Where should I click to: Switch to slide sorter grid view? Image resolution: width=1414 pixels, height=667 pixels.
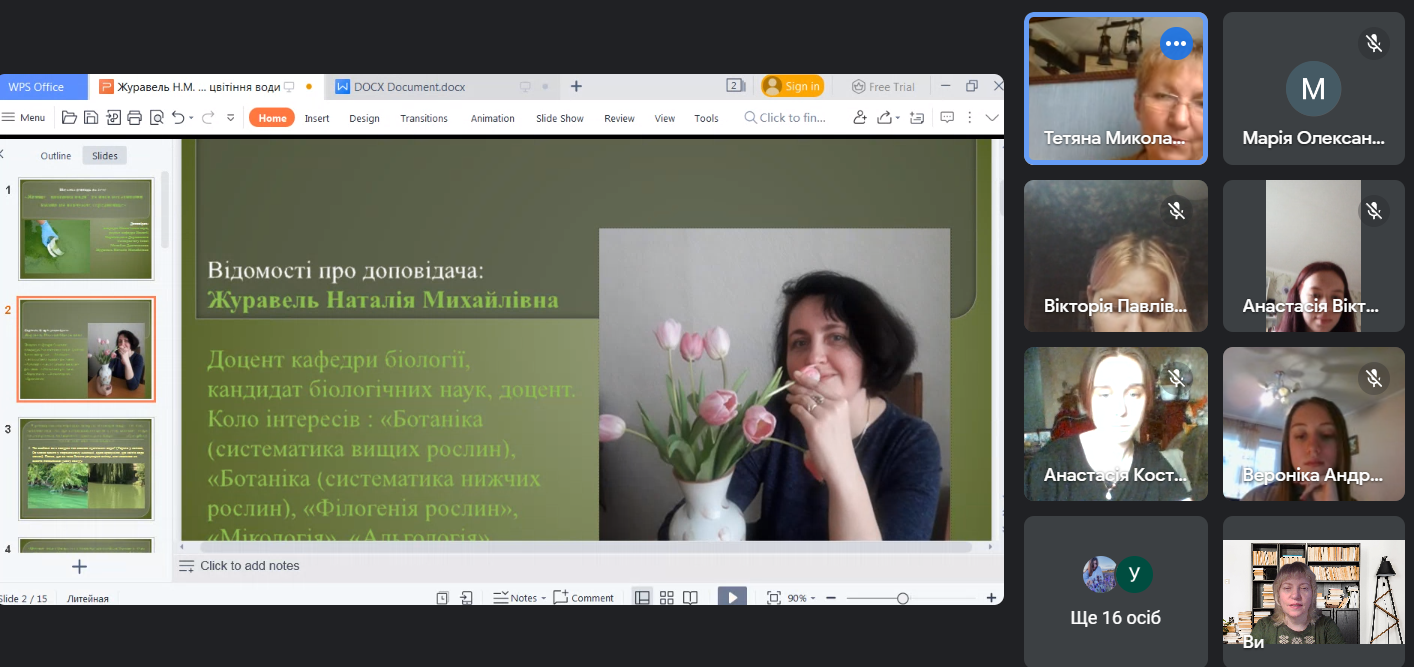(x=667, y=597)
